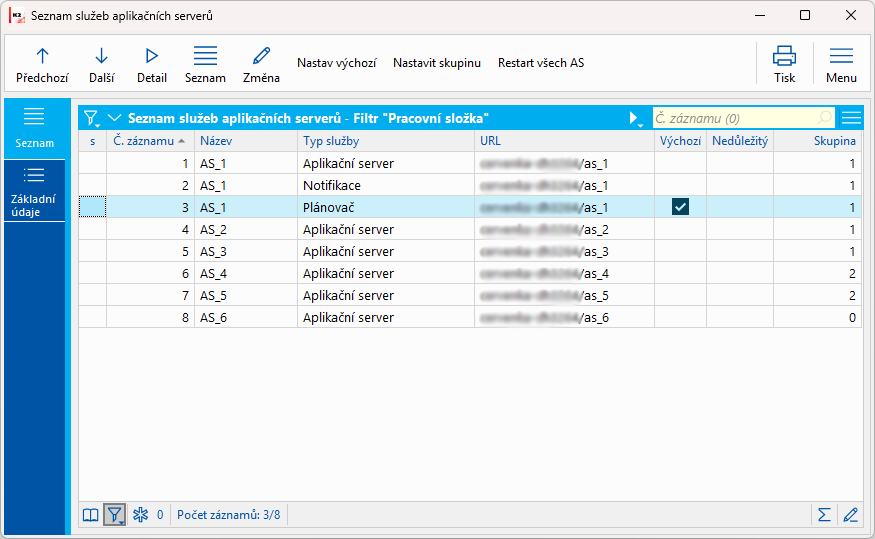Open the Základní údaje sidebar tab
This screenshot has width=875, height=539.
pyautogui.click(x=35, y=191)
